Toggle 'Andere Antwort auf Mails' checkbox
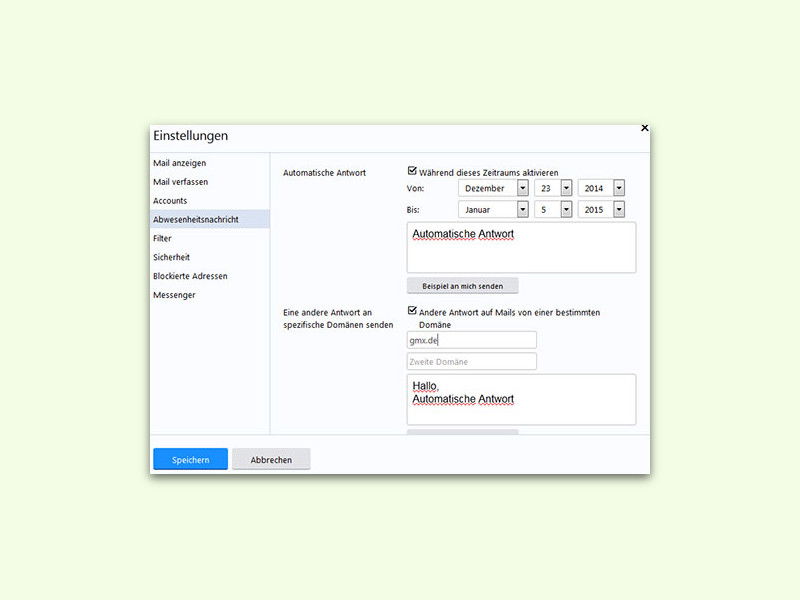The height and width of the screenshot is (600, 800). [x=412, y=311]
